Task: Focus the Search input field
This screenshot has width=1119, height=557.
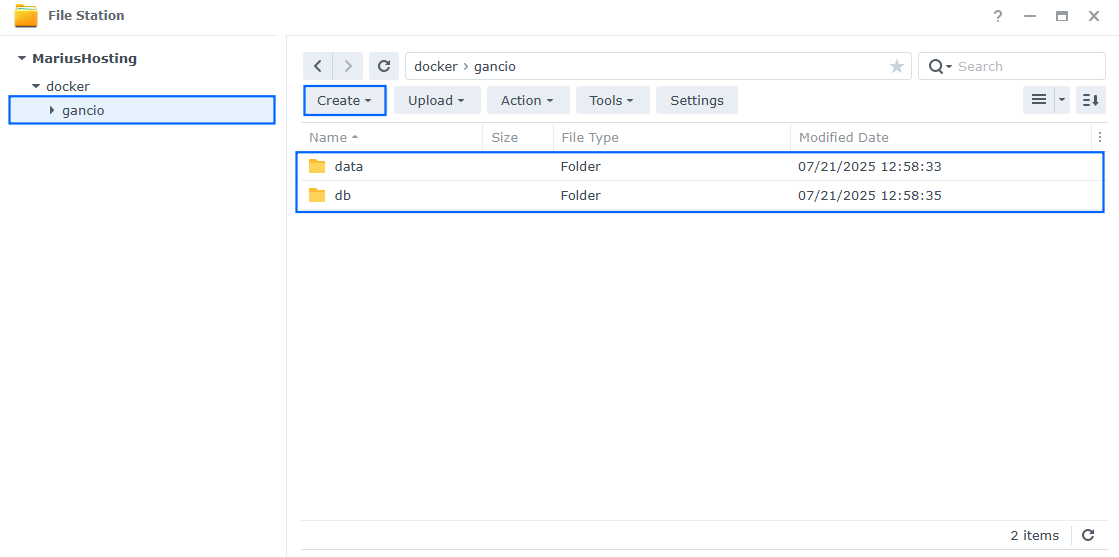Action: 1028,66
